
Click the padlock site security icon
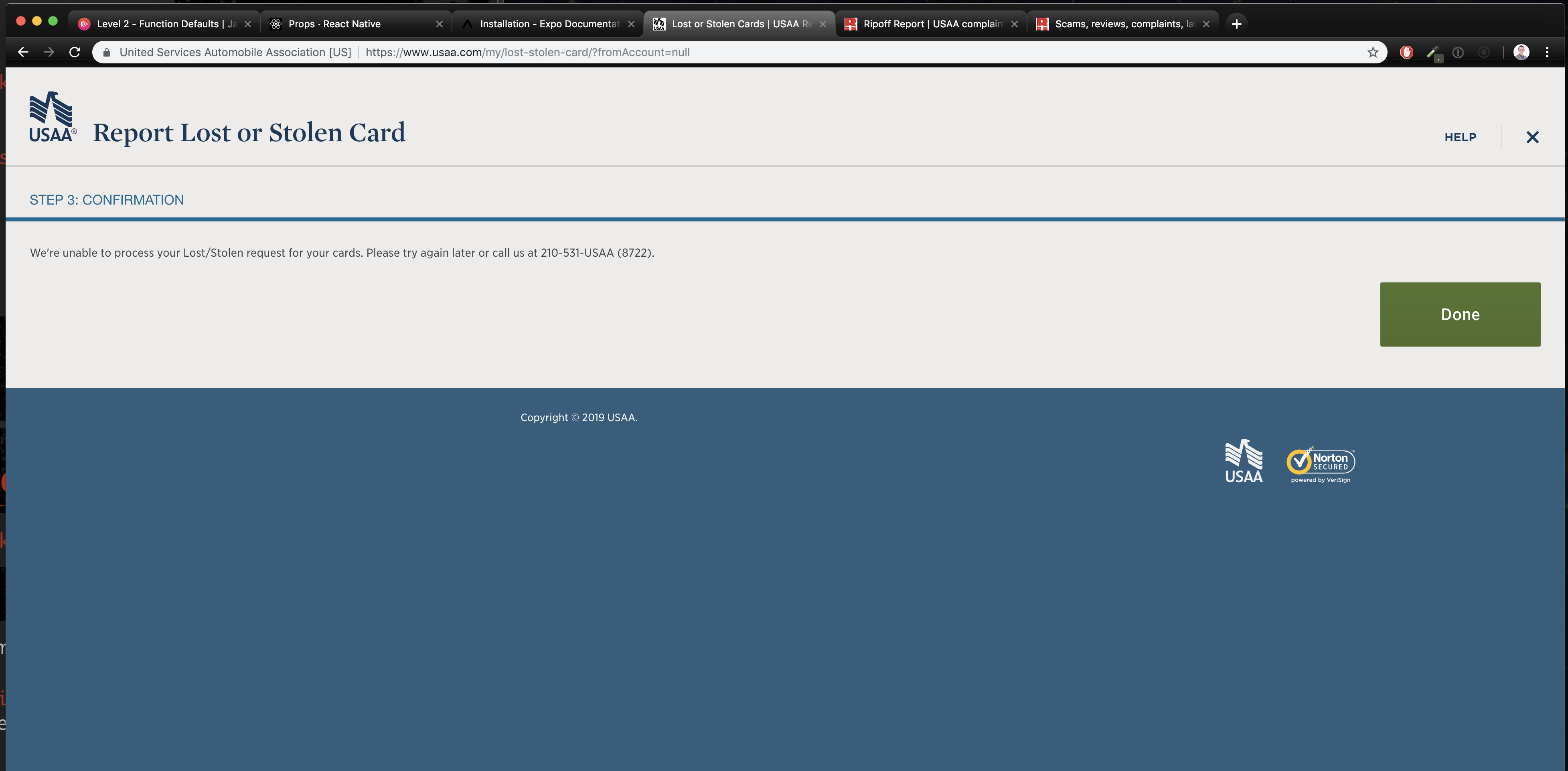[107, 53]
